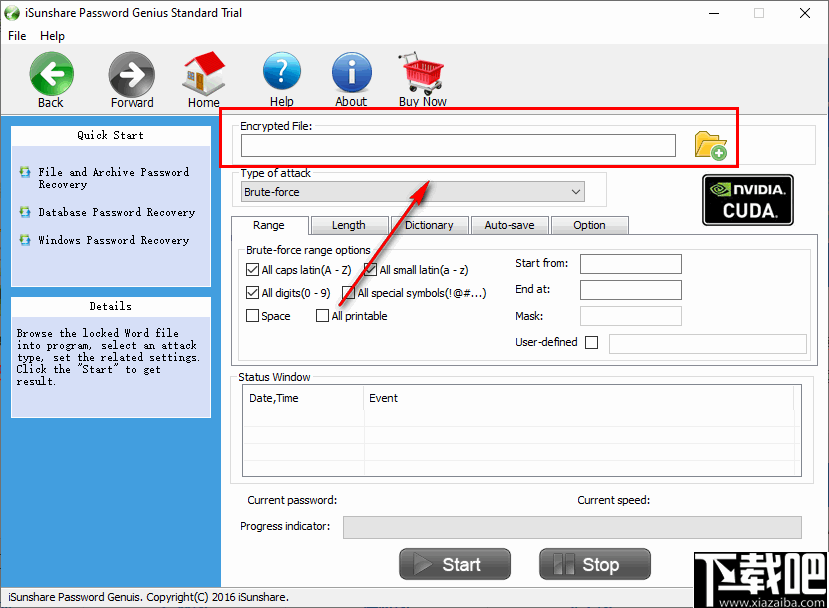The height and width of the screenshot is (608, 829).
Task: Toggle All digits(0 - 9) checkbox
Action: 252,292
